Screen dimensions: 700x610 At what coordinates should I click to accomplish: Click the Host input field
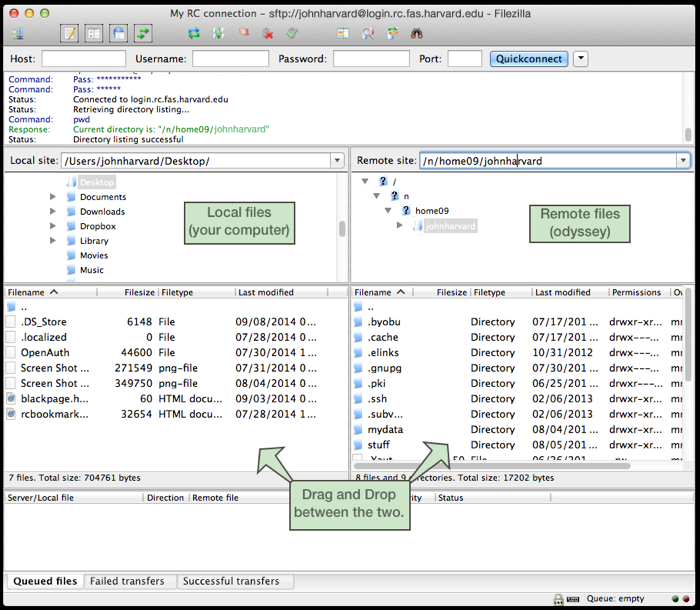tap(83, 59)
